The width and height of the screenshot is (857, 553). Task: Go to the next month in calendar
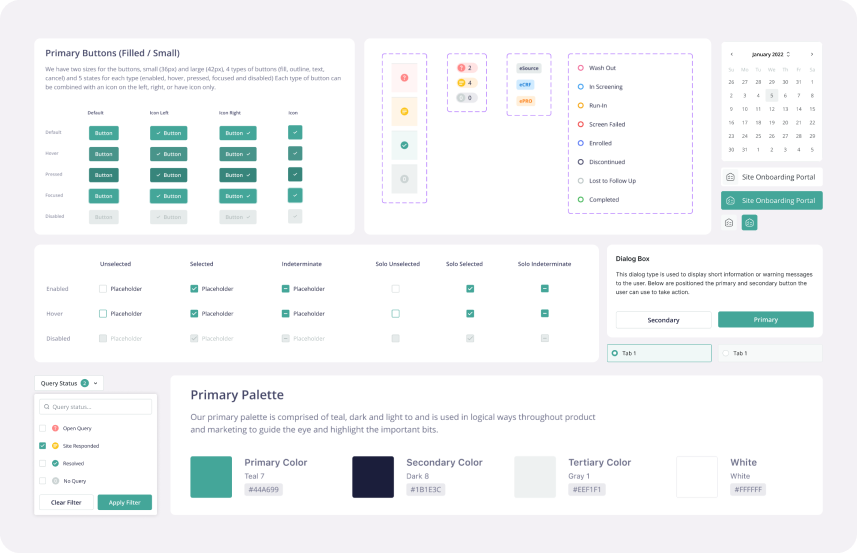811,54
